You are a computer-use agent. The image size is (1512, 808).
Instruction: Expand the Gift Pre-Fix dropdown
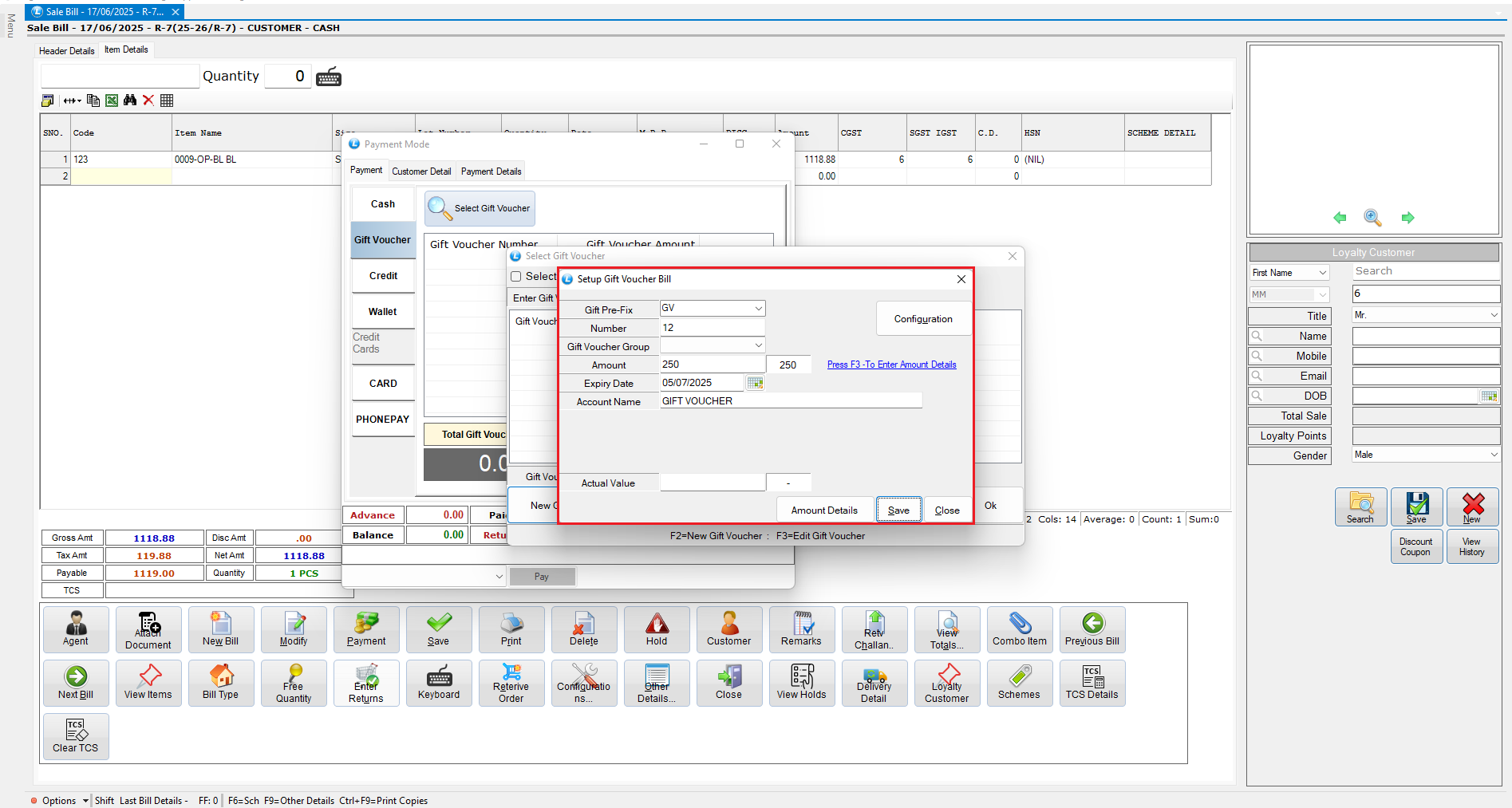758,309
